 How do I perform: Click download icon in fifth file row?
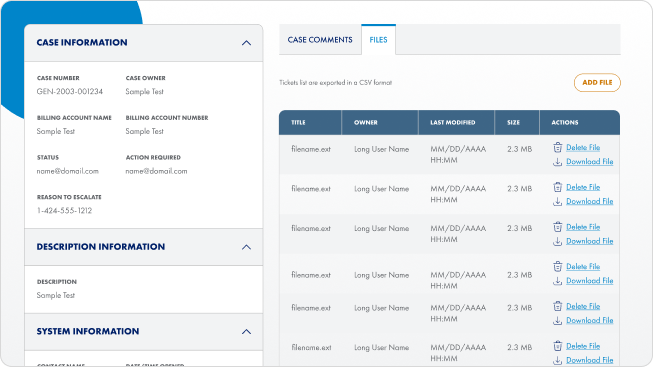(558, 321)
